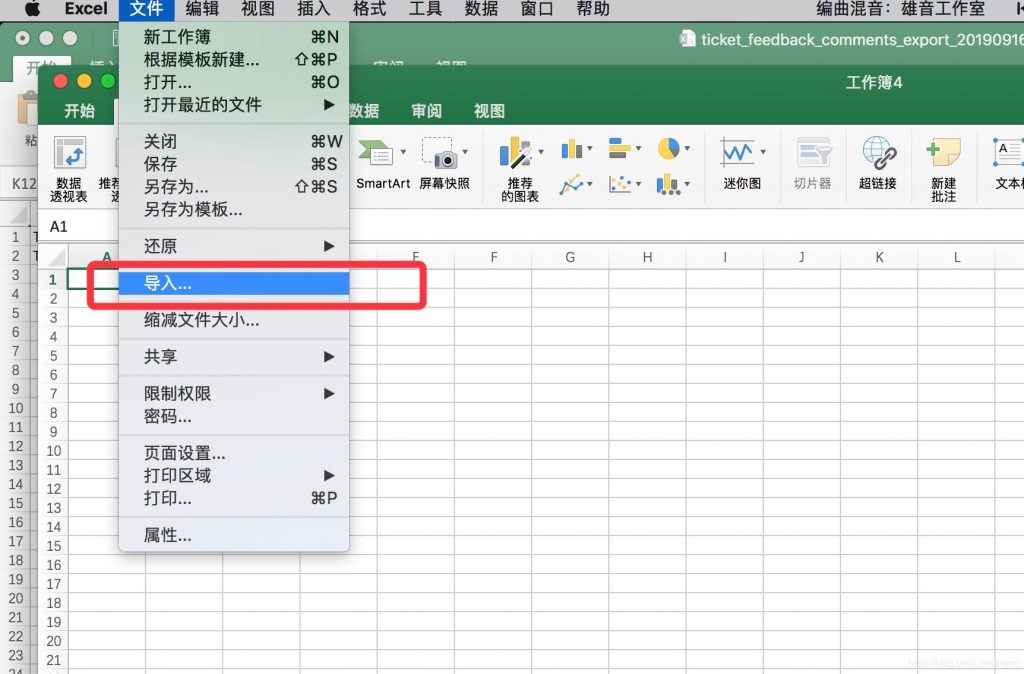
Task: Select row 16 header in 工作簿4
Action: tap(54, 565)
